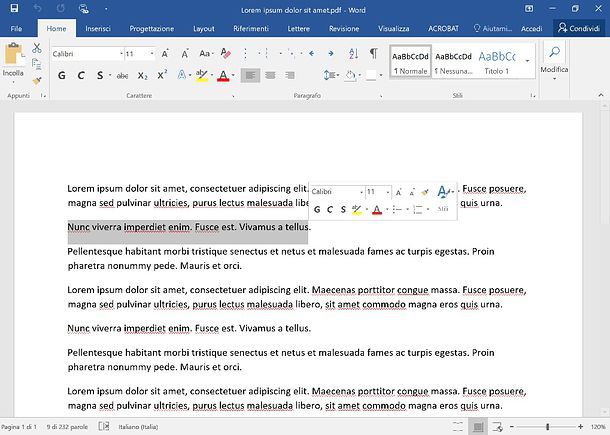610x435 pixels.
Task: Click Accedi to sign in
Action: [x=531, y=28]
